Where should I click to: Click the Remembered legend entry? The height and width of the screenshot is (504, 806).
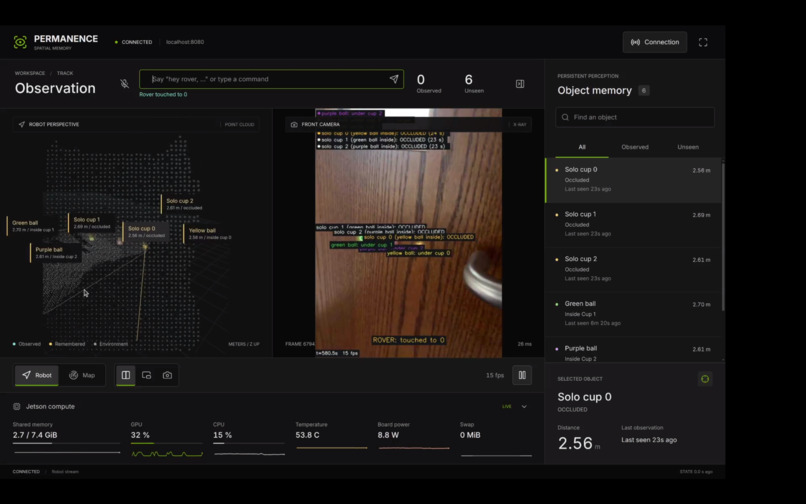pos(67,344)
